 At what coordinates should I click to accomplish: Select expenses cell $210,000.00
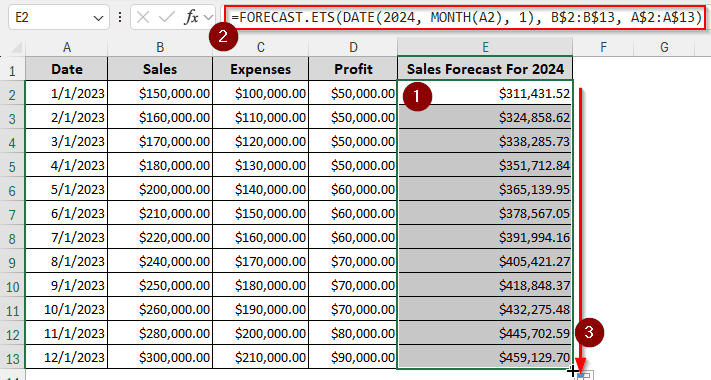pos(260,358)
